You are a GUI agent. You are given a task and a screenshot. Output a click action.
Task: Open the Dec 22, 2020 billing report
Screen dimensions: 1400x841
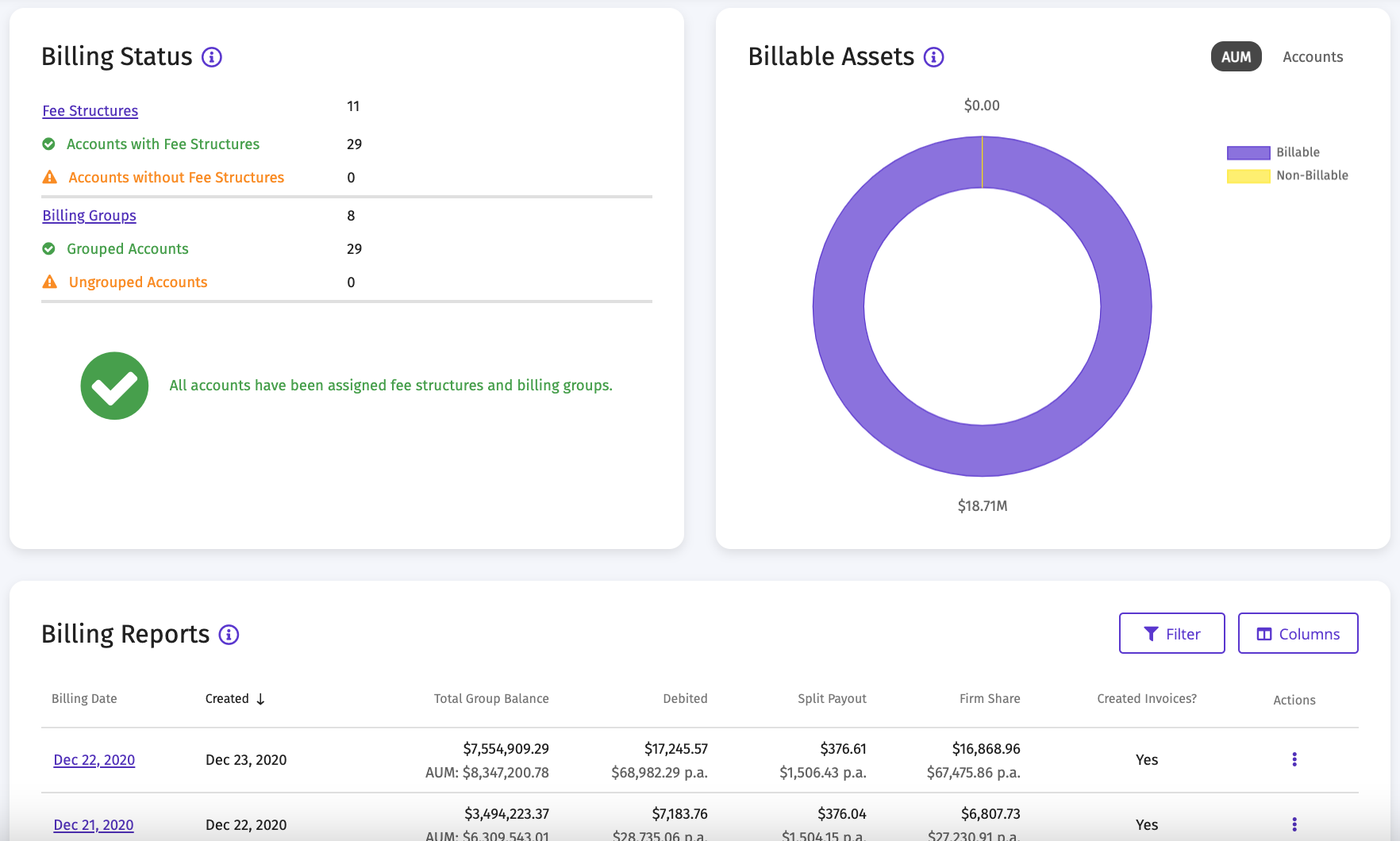(94, 760)
